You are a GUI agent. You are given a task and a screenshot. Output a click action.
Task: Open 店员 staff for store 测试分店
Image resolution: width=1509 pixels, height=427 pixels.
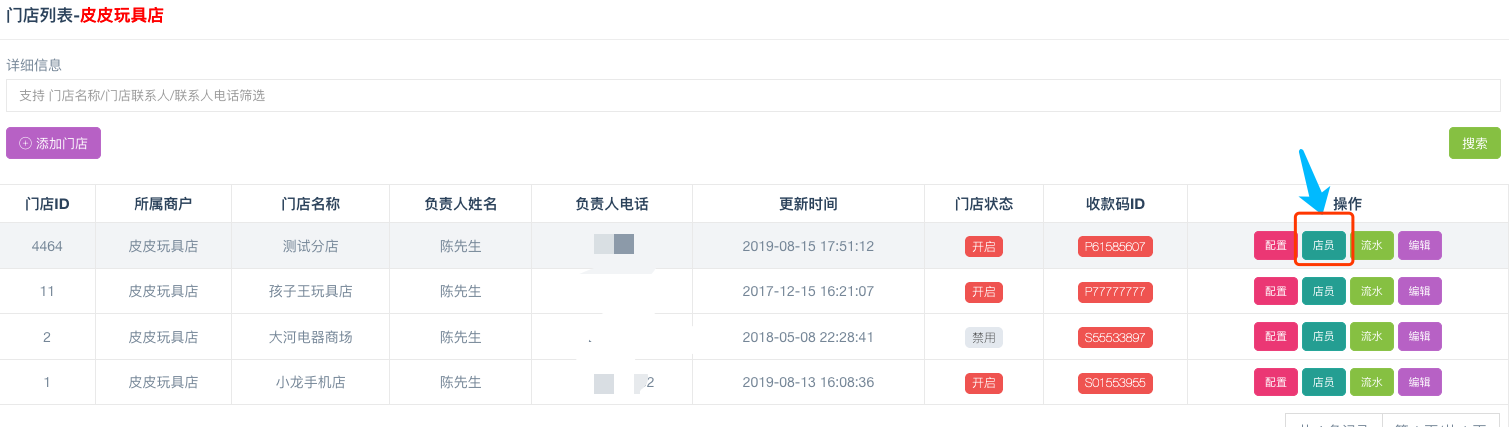(1323, 245)
